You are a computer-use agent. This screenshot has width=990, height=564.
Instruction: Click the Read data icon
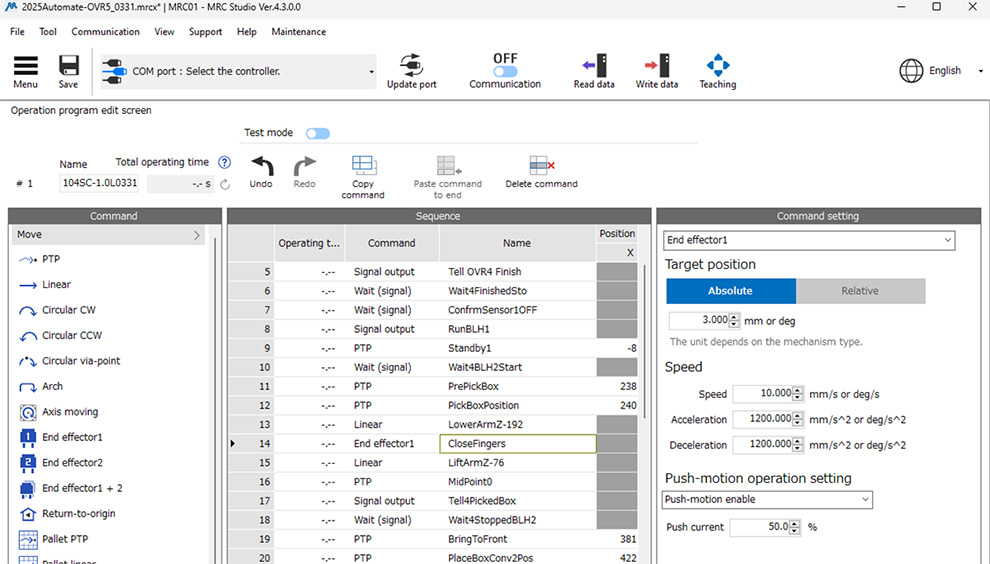594,65
